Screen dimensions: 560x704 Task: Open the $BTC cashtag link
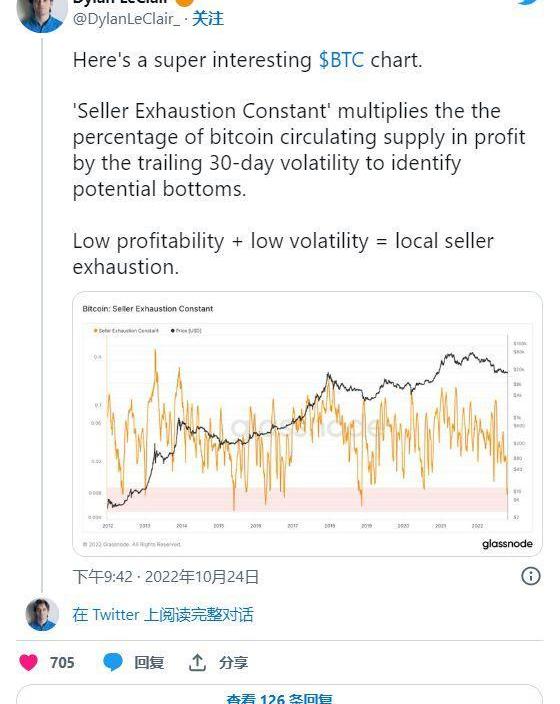[x=341, y=60]
